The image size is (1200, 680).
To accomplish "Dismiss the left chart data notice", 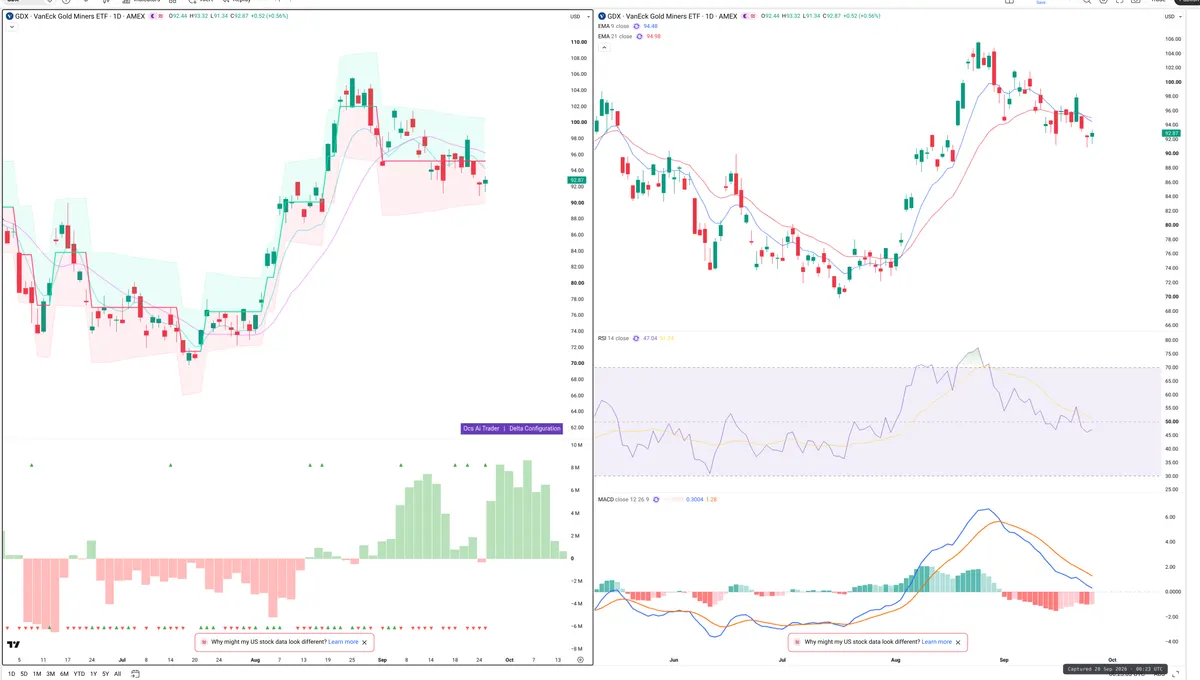I will 365,642.
